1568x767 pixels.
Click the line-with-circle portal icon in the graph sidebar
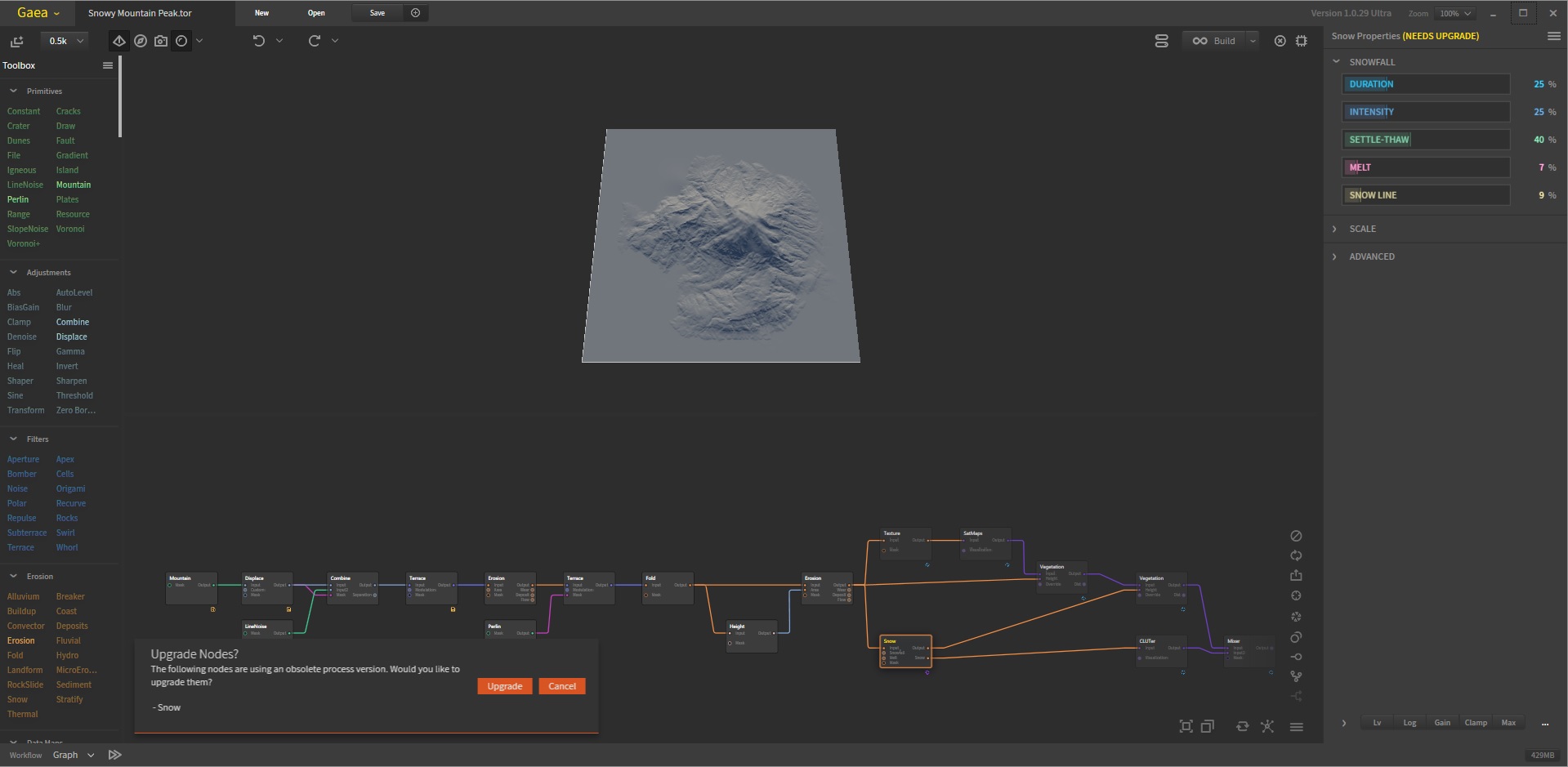click(x=1296, y=657)
